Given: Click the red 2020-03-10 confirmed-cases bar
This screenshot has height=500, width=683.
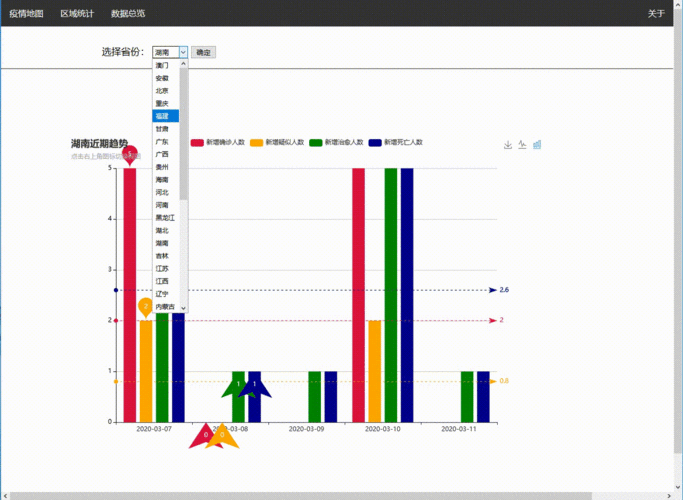Looking at the screenshot, I should [x=358, y=295].
